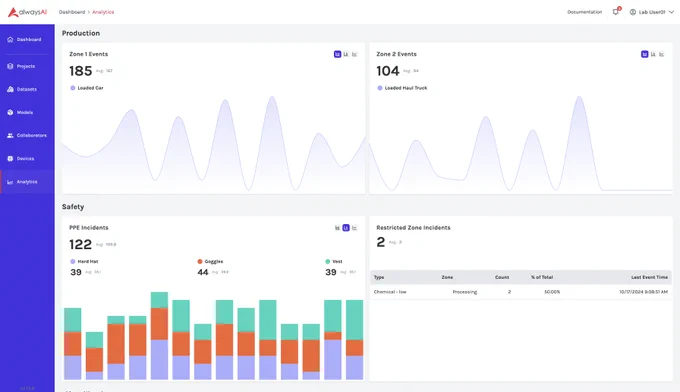Open the Analytics sidebar menu item
This screenshot has height=392, width=680.
(27, 182)
